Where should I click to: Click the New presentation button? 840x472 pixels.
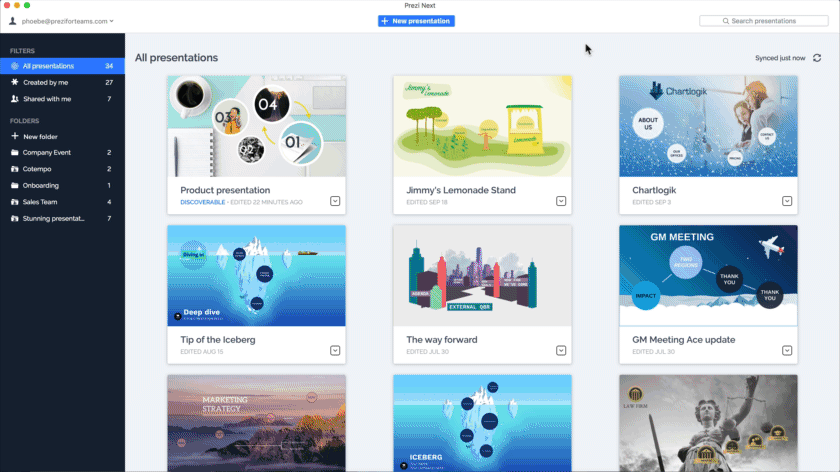coord(416,21)
